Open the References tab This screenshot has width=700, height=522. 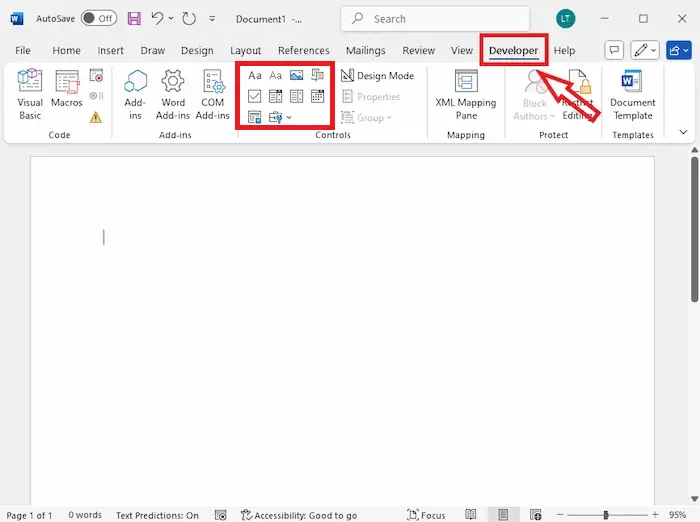pos(303,51)
